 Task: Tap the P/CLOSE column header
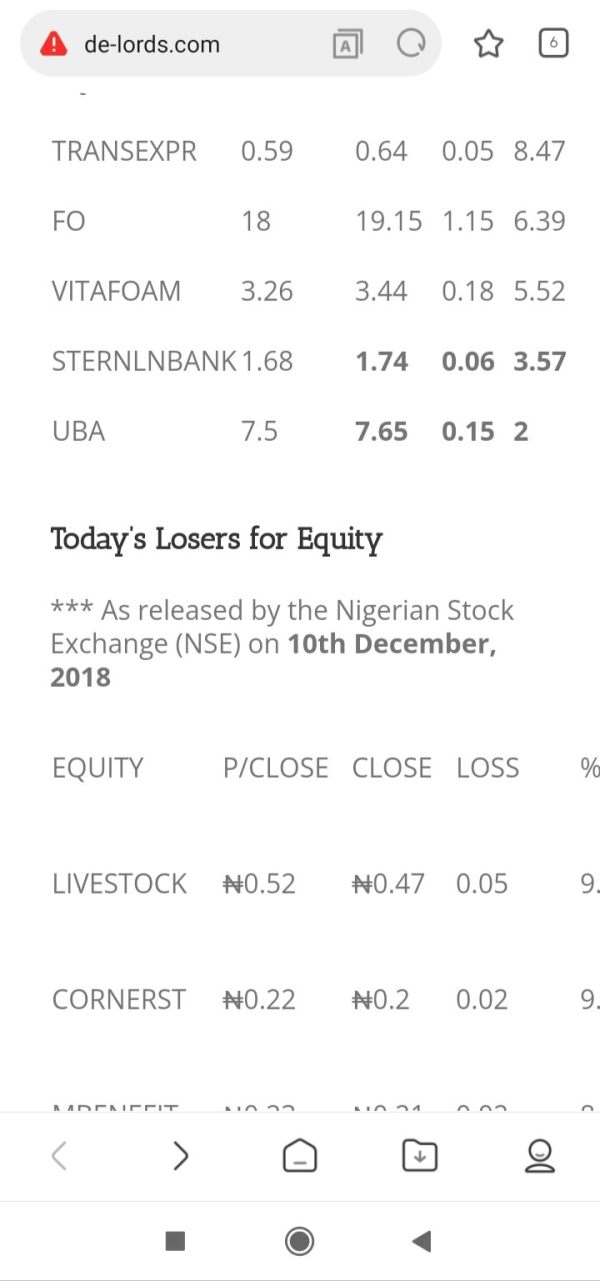point(275,768)
